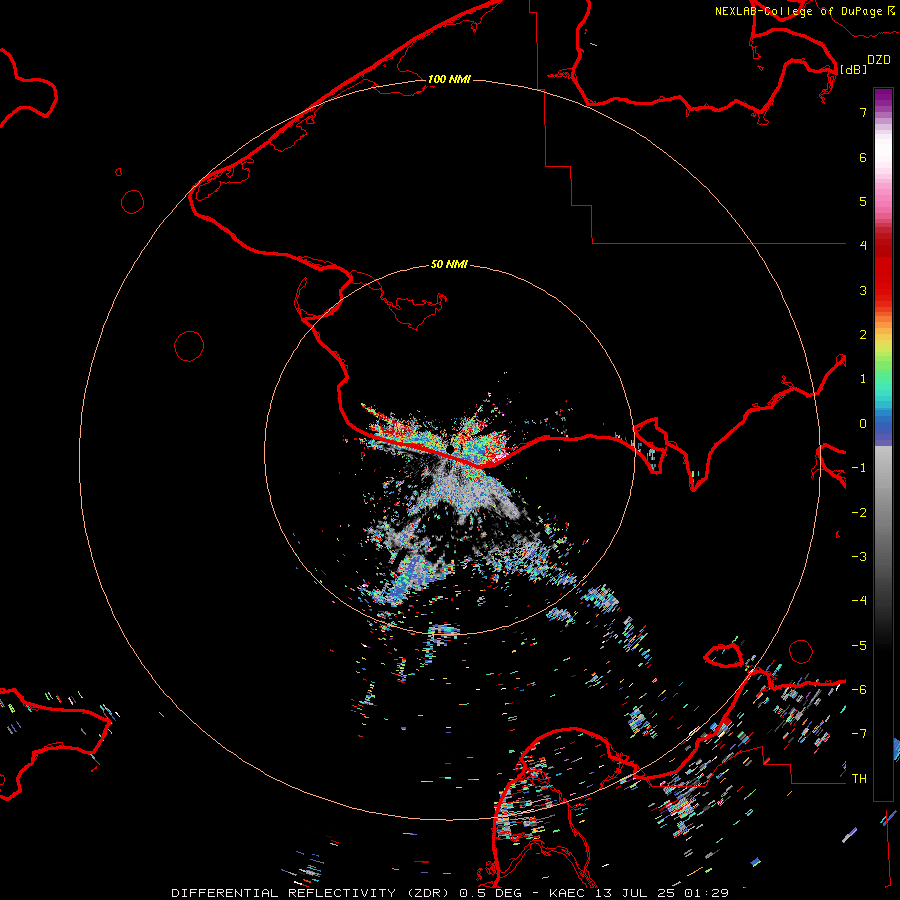Click the -3 value on the color scale
The image size is (900, 900).
pos(859,557)
